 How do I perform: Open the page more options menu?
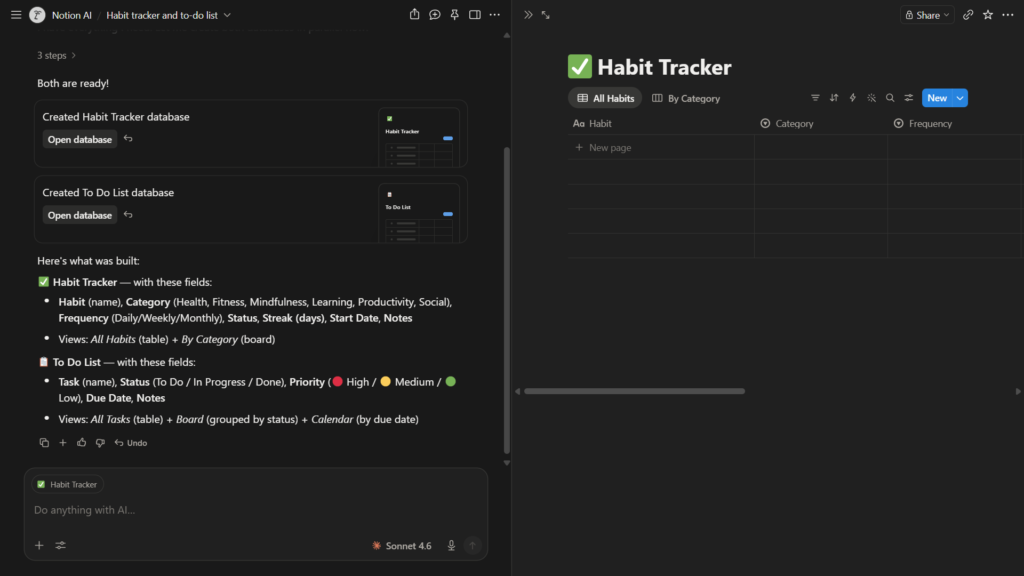coord(1008,14)
